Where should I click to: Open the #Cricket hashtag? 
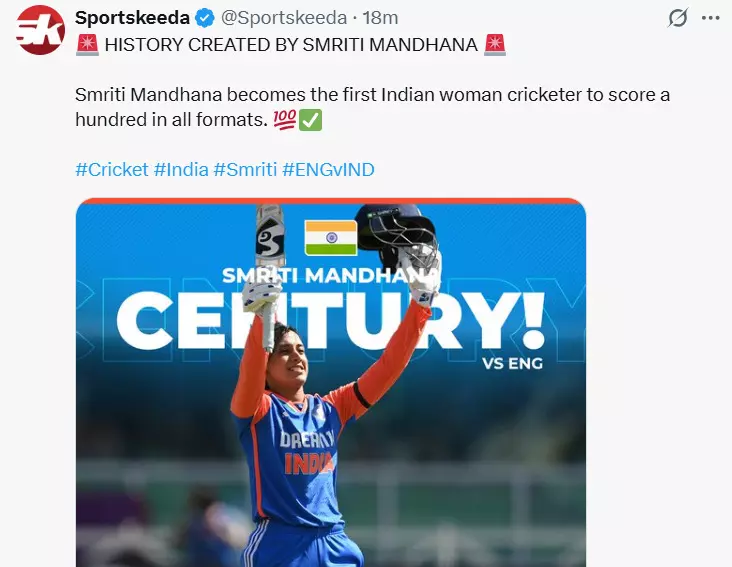[111, 169]
